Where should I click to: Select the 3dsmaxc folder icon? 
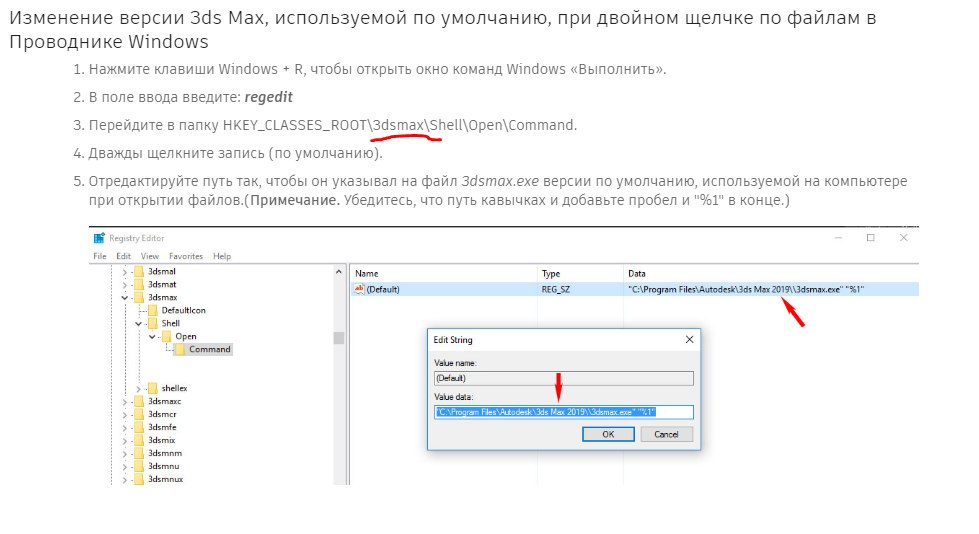click(x=139, y=401)
